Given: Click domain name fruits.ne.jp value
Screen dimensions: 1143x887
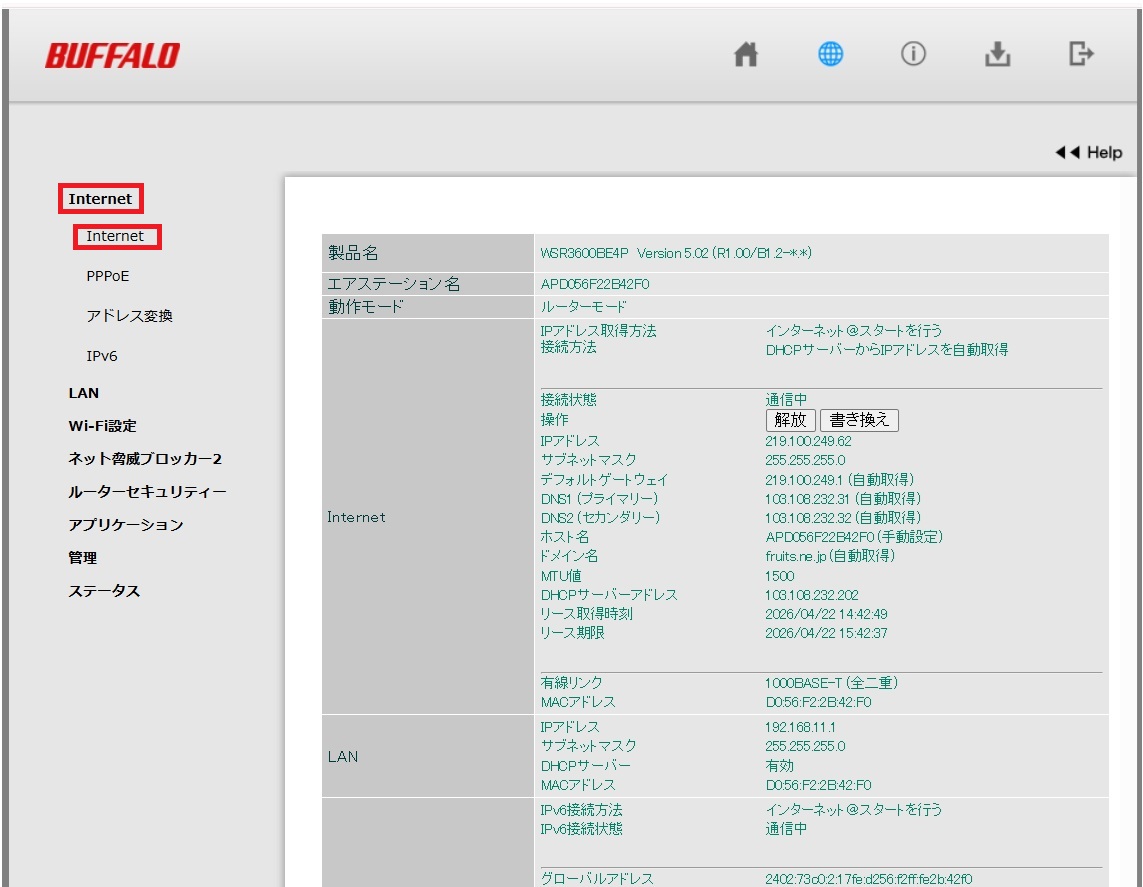Looking at the screenshot, I should (830, 556).
